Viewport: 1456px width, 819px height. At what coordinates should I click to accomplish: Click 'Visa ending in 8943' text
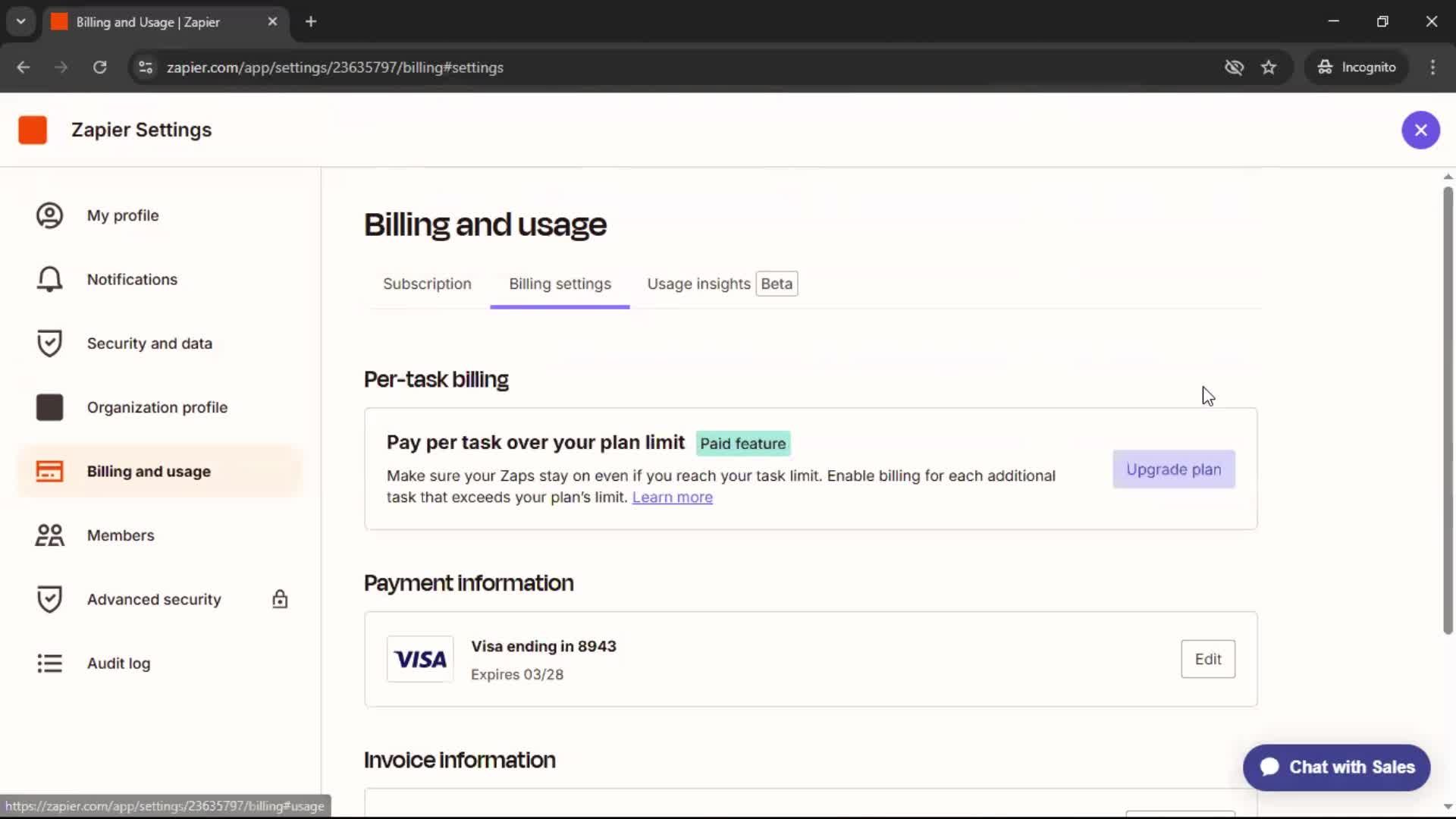[544, 646]
